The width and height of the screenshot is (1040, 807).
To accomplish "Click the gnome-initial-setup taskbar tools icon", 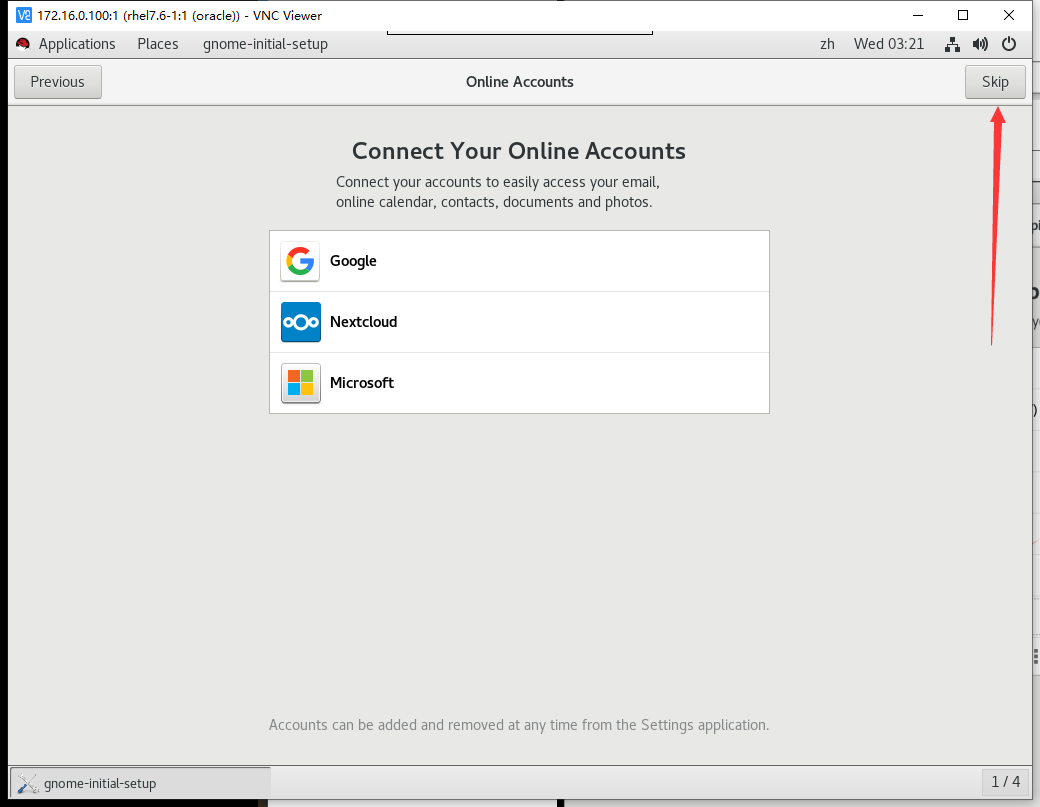I will point(27,783).
